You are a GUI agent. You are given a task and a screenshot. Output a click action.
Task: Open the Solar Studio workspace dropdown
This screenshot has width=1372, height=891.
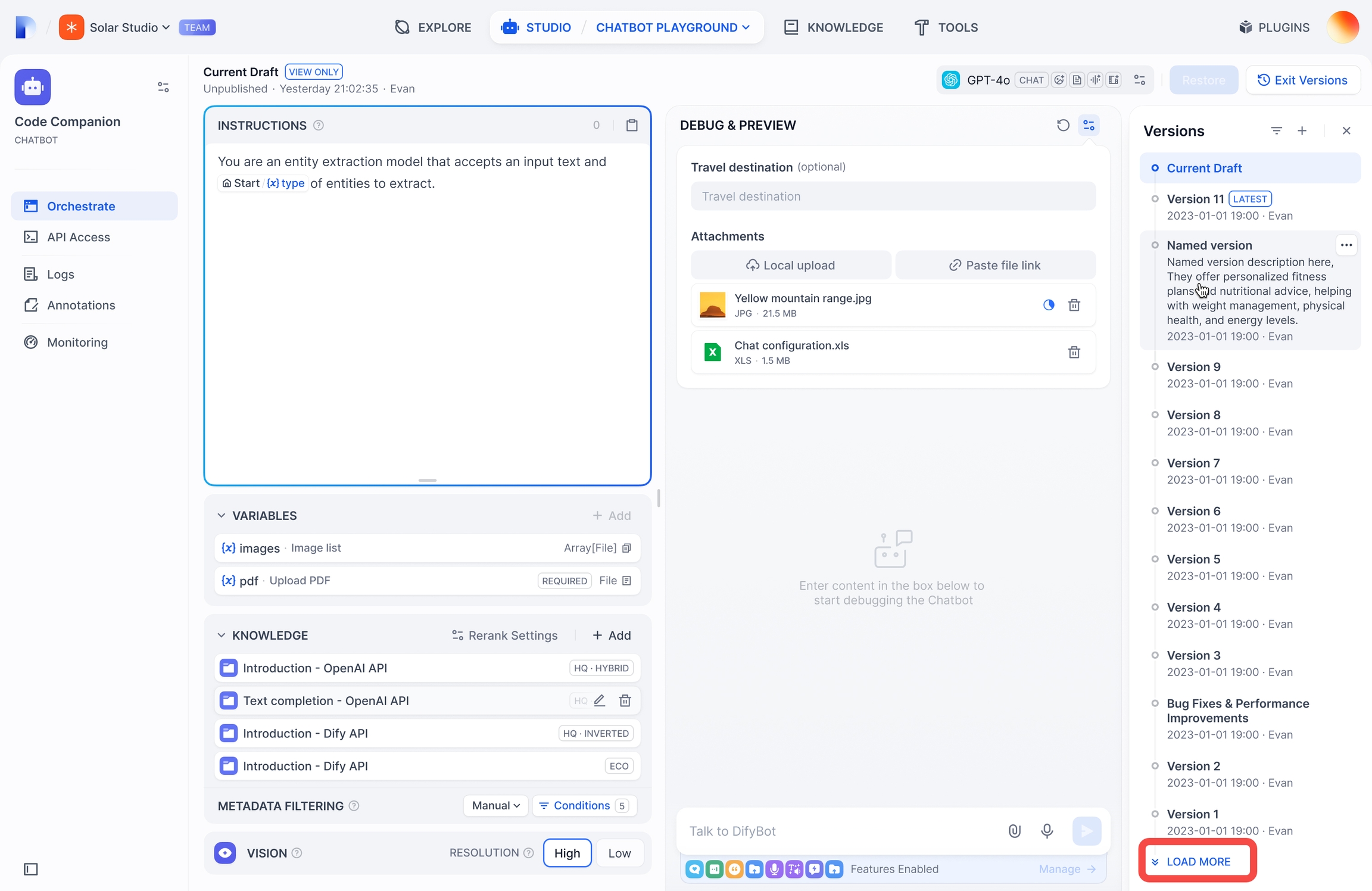tap(130, 27)
